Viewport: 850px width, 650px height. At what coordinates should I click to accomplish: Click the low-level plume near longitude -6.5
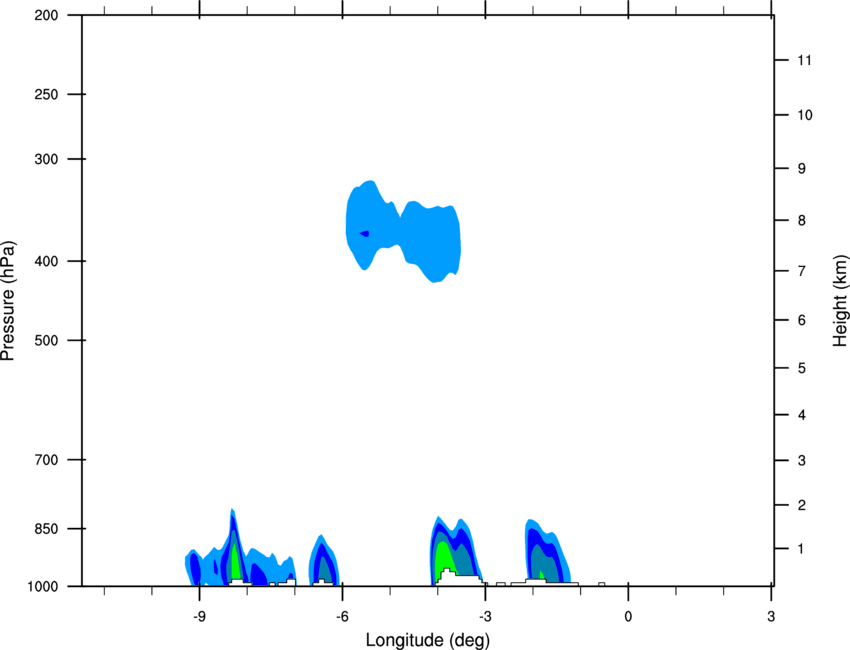coord(324,561)
